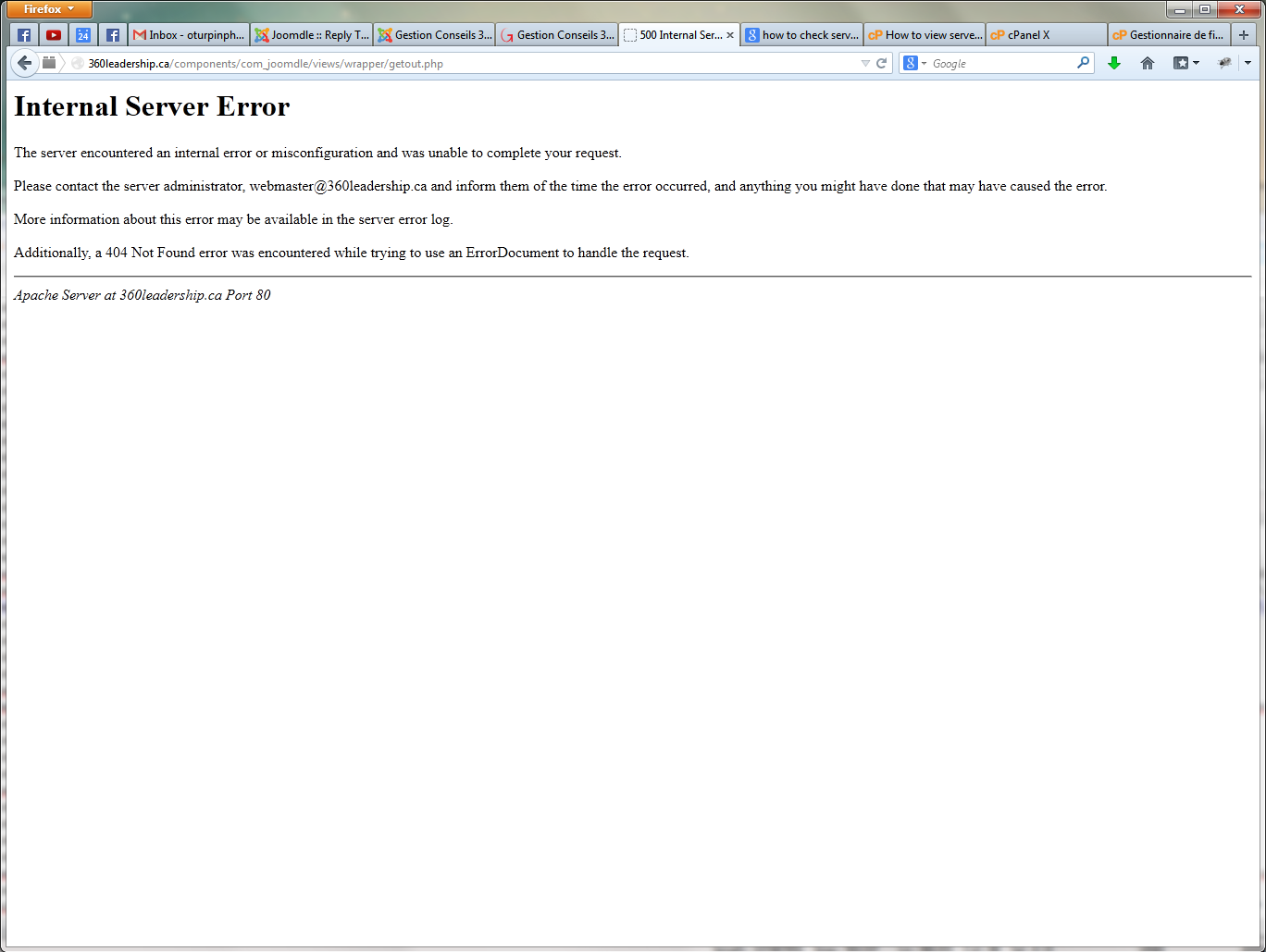This screenshot has height=952, width=1266.
Task: Expand the URL bar history dropdown
Action: pyautogui.click(x=865, y=64)
